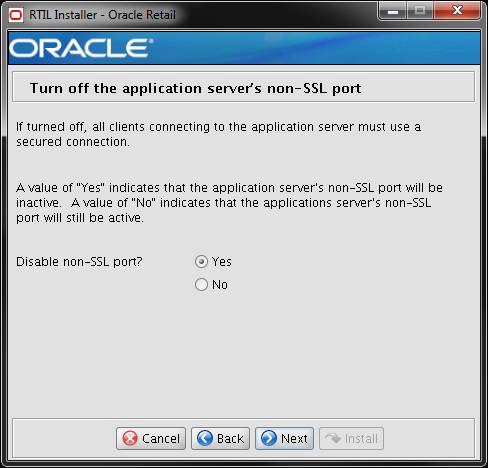Image resolution: width=488 pixels, height=468 pixels.
Task: Click the "No" option label text
Action: point(220,285)
